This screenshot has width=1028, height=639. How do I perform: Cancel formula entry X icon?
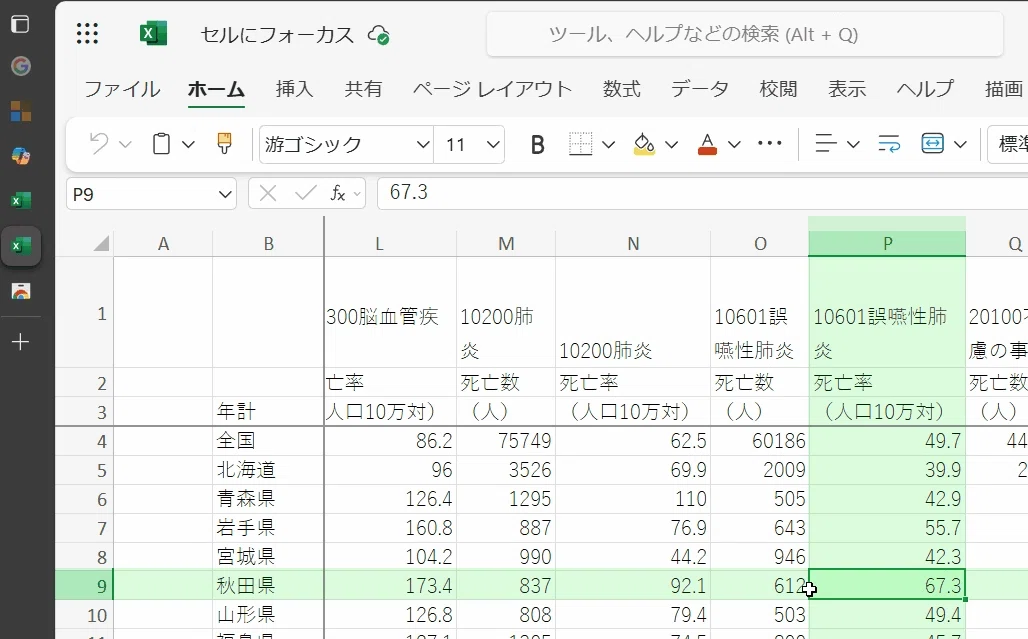267,193
